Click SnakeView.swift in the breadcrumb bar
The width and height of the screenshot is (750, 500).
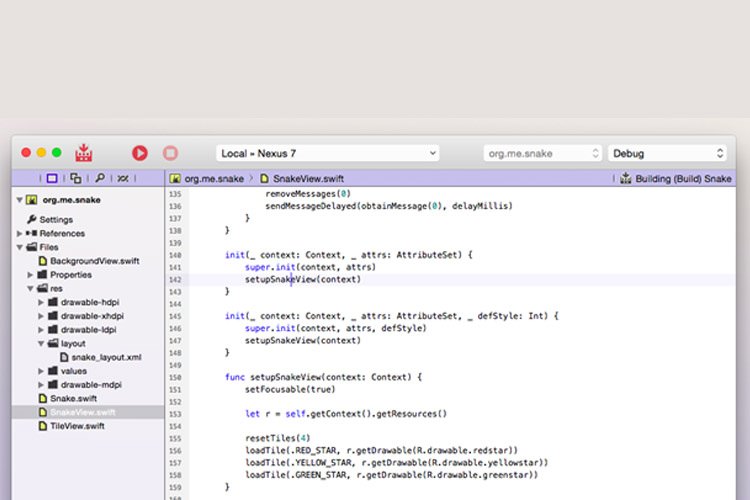pos(309,178)
